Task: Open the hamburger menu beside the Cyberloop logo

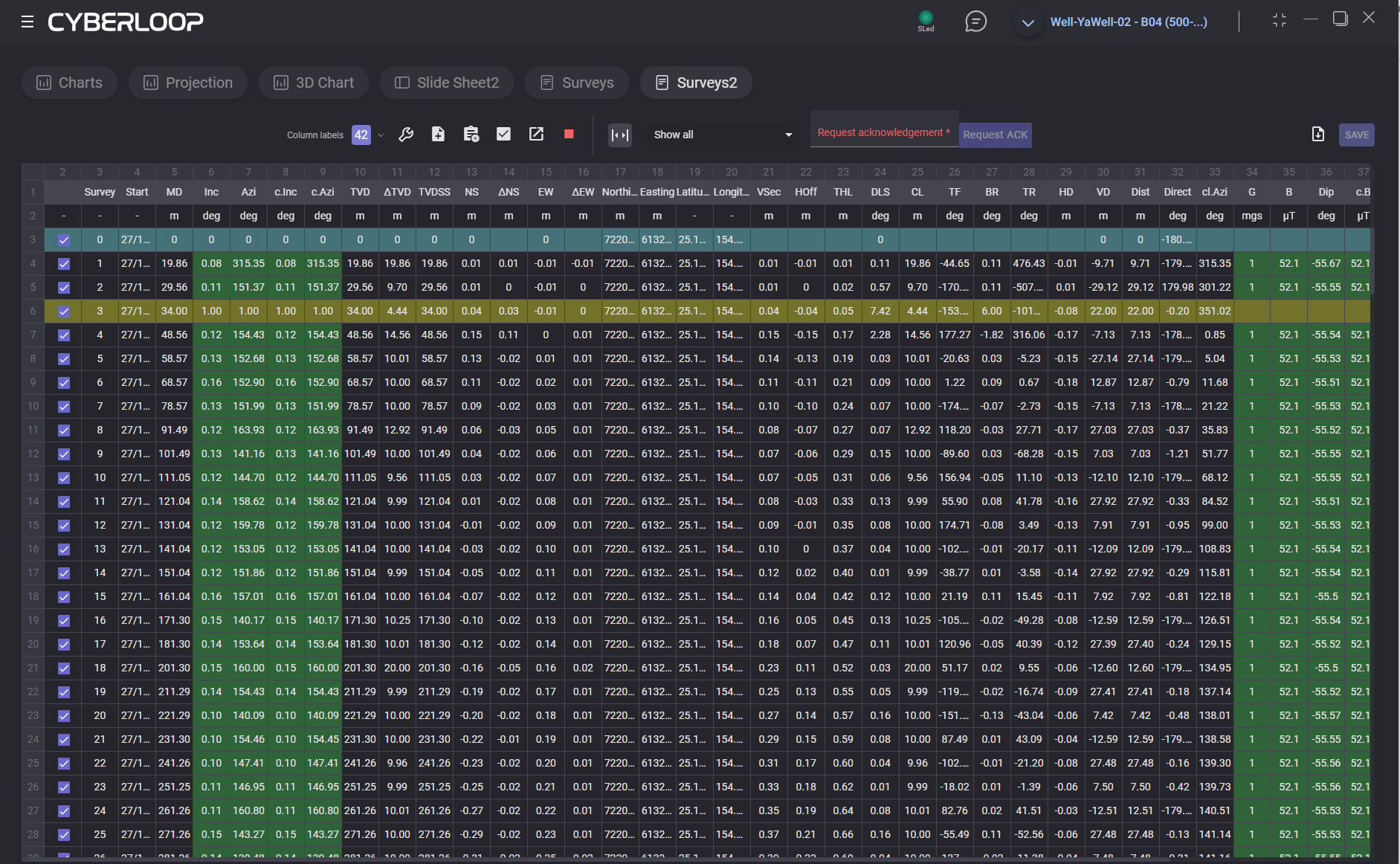Action: [28, 22]
